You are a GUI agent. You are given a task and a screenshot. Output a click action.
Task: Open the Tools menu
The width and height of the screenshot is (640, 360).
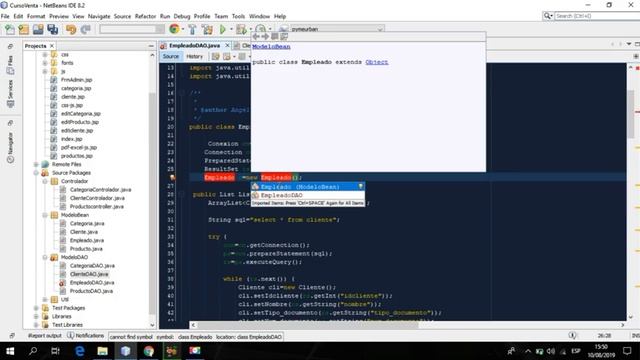[x=238, y=16]
